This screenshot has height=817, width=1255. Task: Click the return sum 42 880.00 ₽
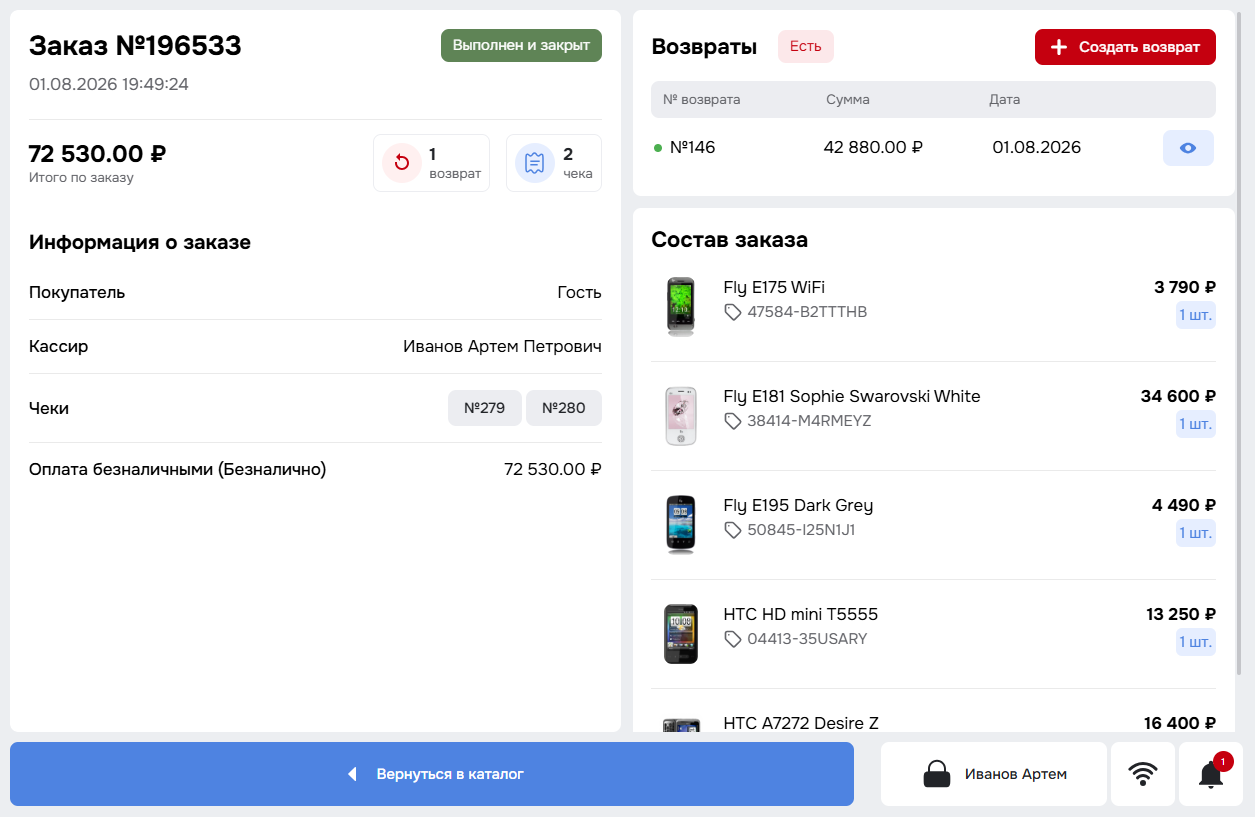873,148
